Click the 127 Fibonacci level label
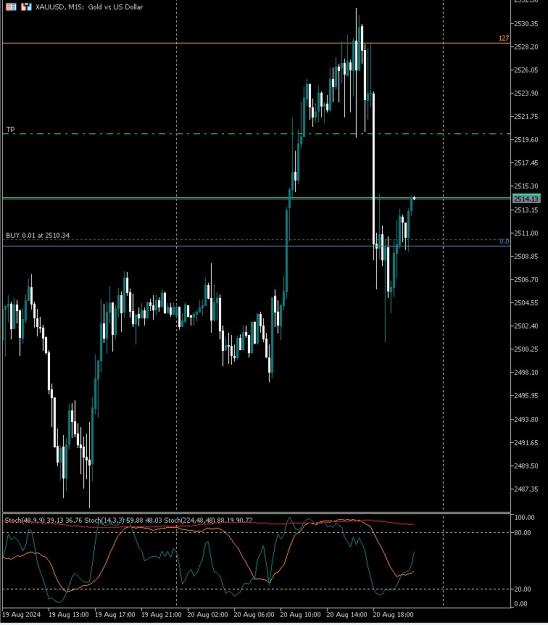The width and height of the screenshot is (548, 625). coord(504,38)
